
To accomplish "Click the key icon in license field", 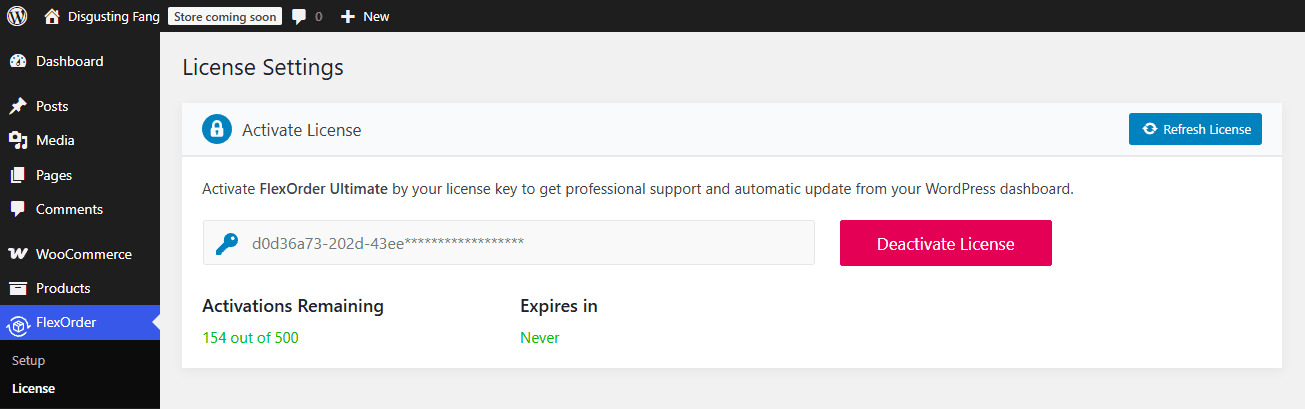I will tap(227, 243).
